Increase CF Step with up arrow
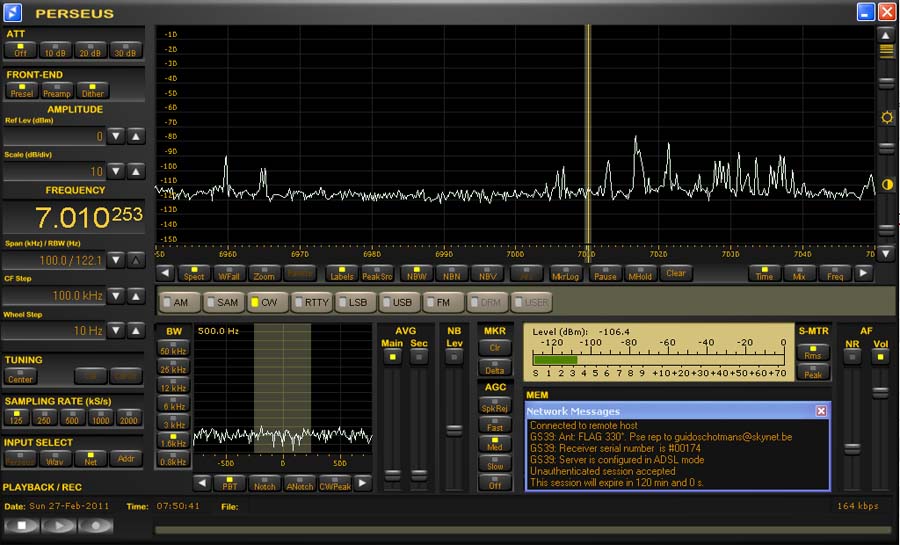 tap(135, 295)
